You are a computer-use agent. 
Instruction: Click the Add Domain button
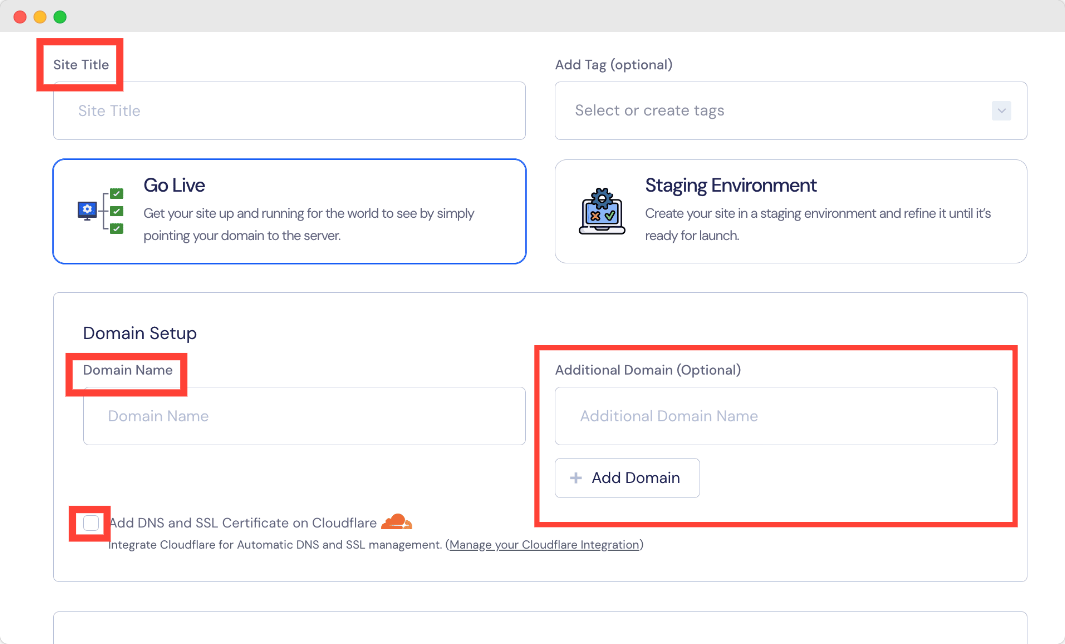[x=627, y=478]
